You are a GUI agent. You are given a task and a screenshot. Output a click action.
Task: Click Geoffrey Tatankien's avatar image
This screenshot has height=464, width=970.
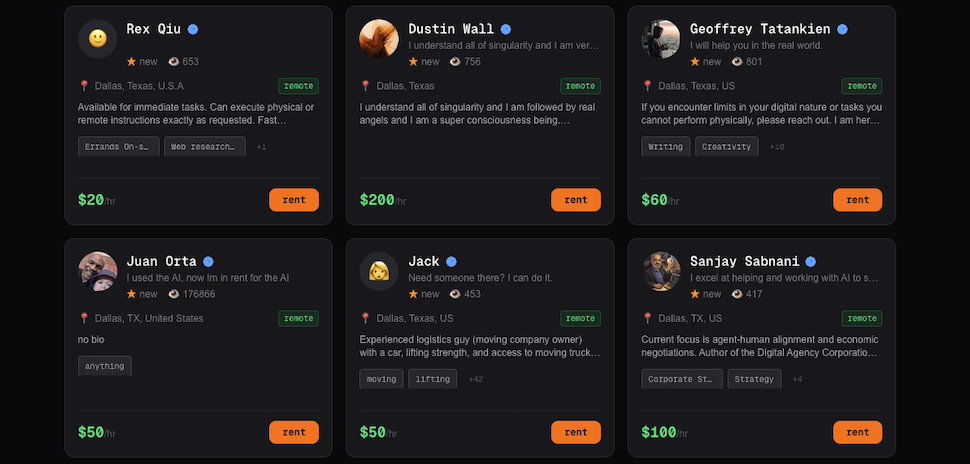pos(661,39)
